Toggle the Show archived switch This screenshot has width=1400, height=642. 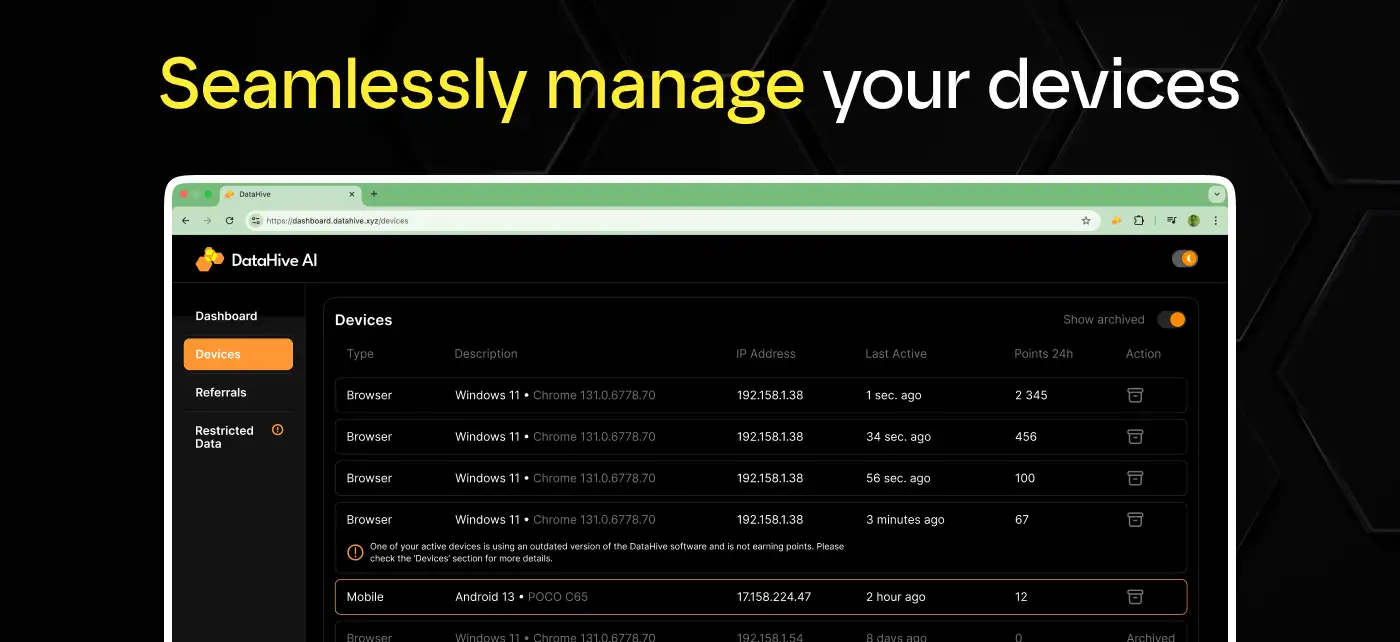(1171, 320)
